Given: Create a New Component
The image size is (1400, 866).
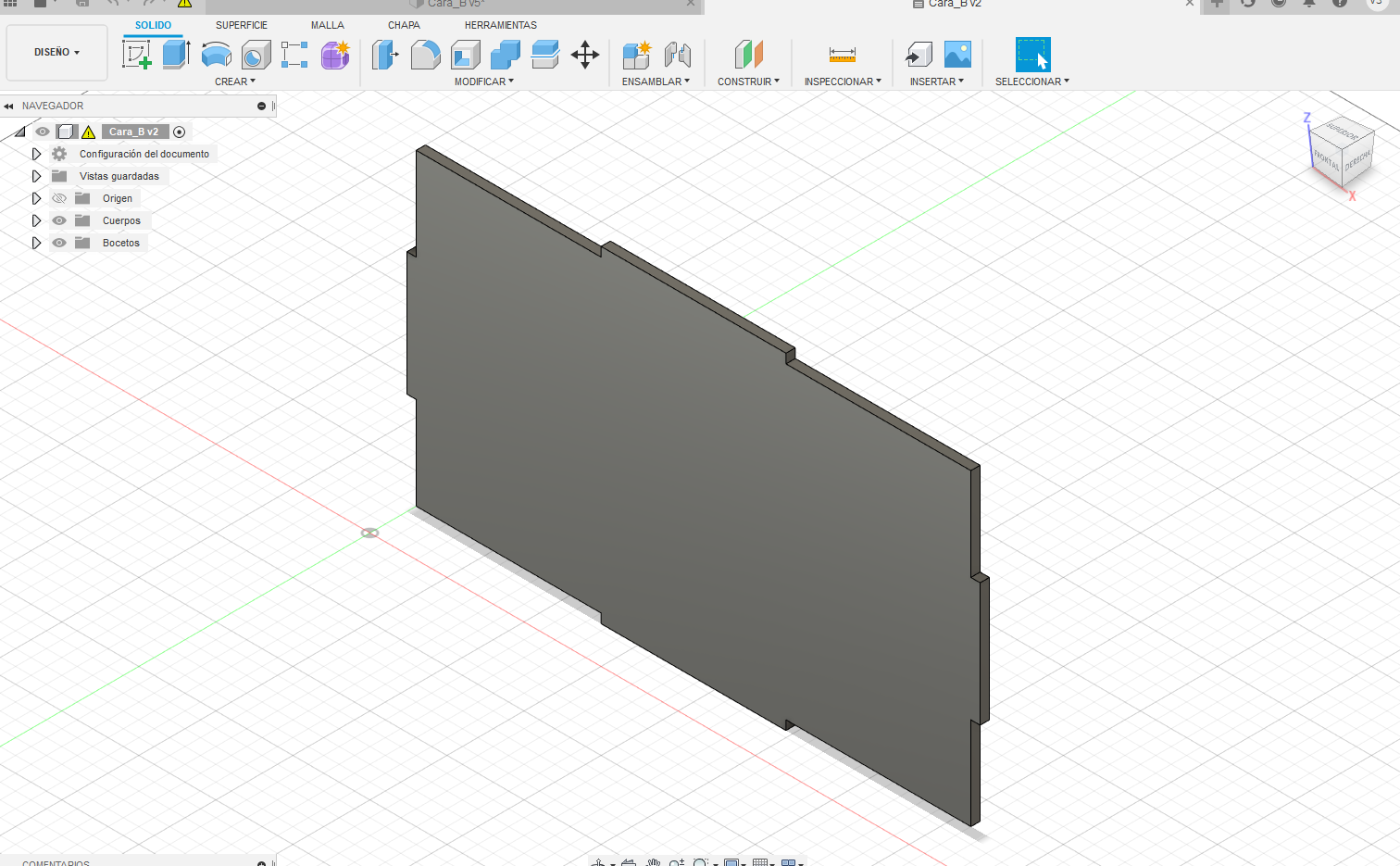Looking at the screenshot, I should pos(636,55).
